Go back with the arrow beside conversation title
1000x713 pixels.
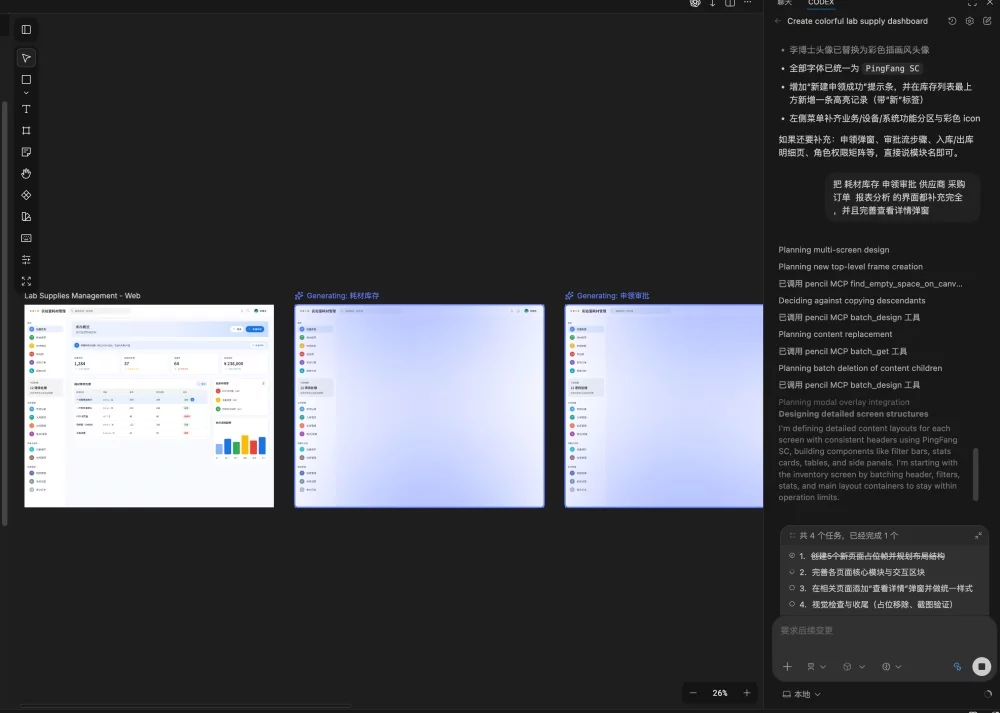pyautogui.click(x=777, y=21)
